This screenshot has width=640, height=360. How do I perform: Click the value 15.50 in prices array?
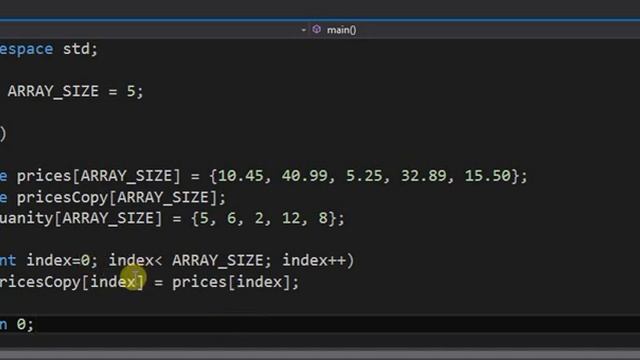tap(488, 176)
